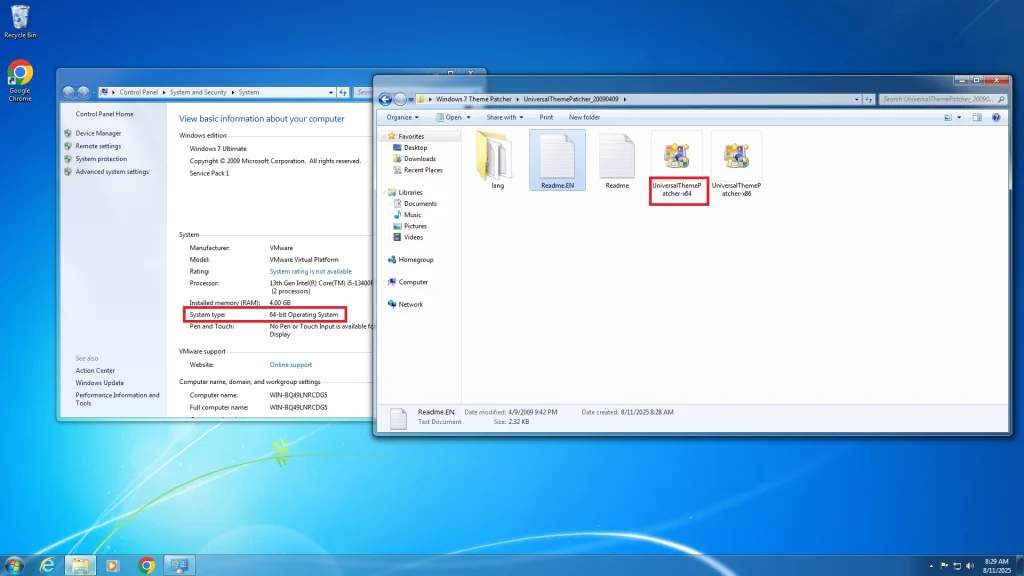Select Homegroup in the navigation pane
Image resolution: width=1024 pixels, height=576 pixels.
[x=415, y=260]
